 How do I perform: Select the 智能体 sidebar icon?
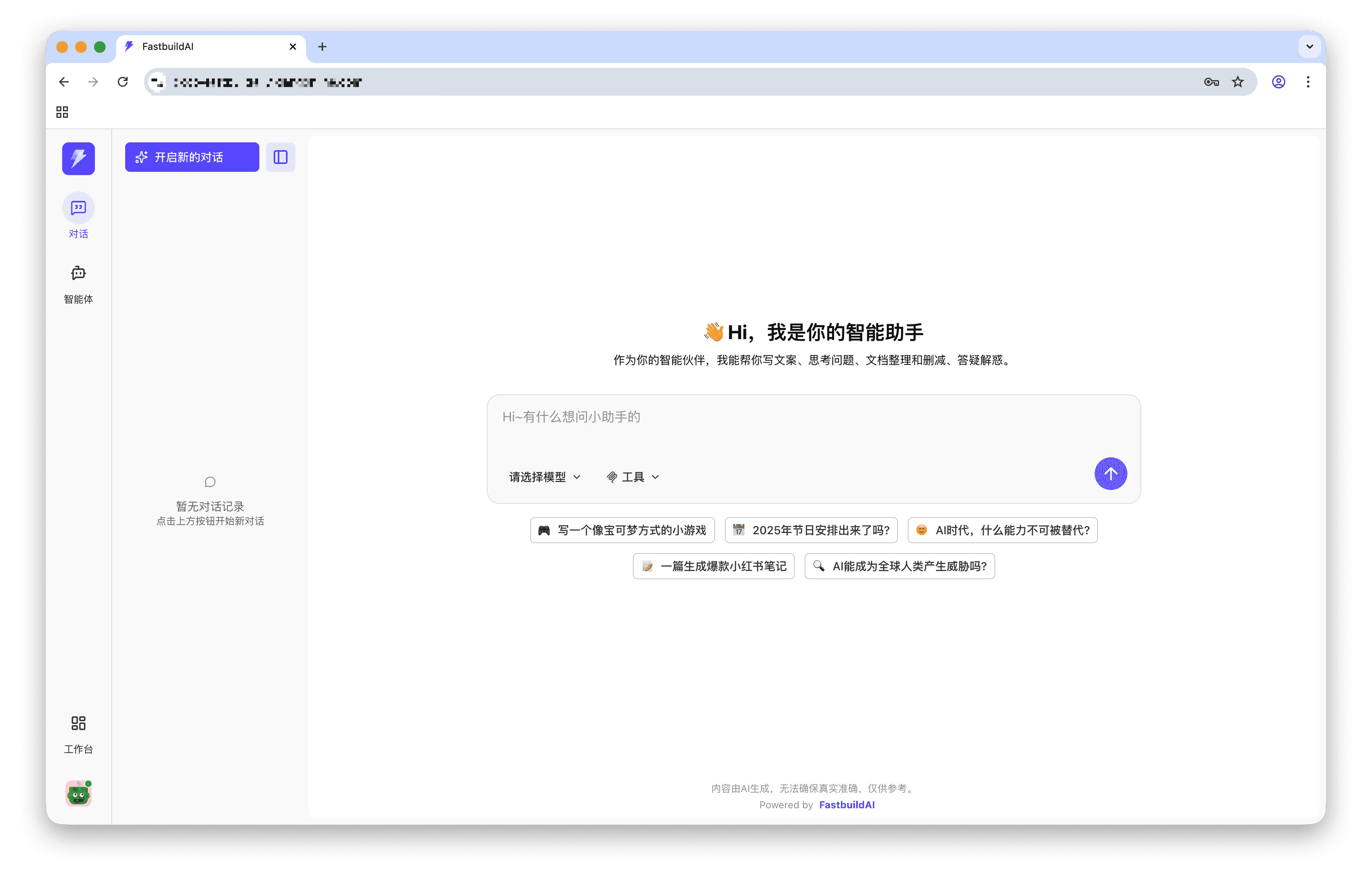tap(78, 282)
